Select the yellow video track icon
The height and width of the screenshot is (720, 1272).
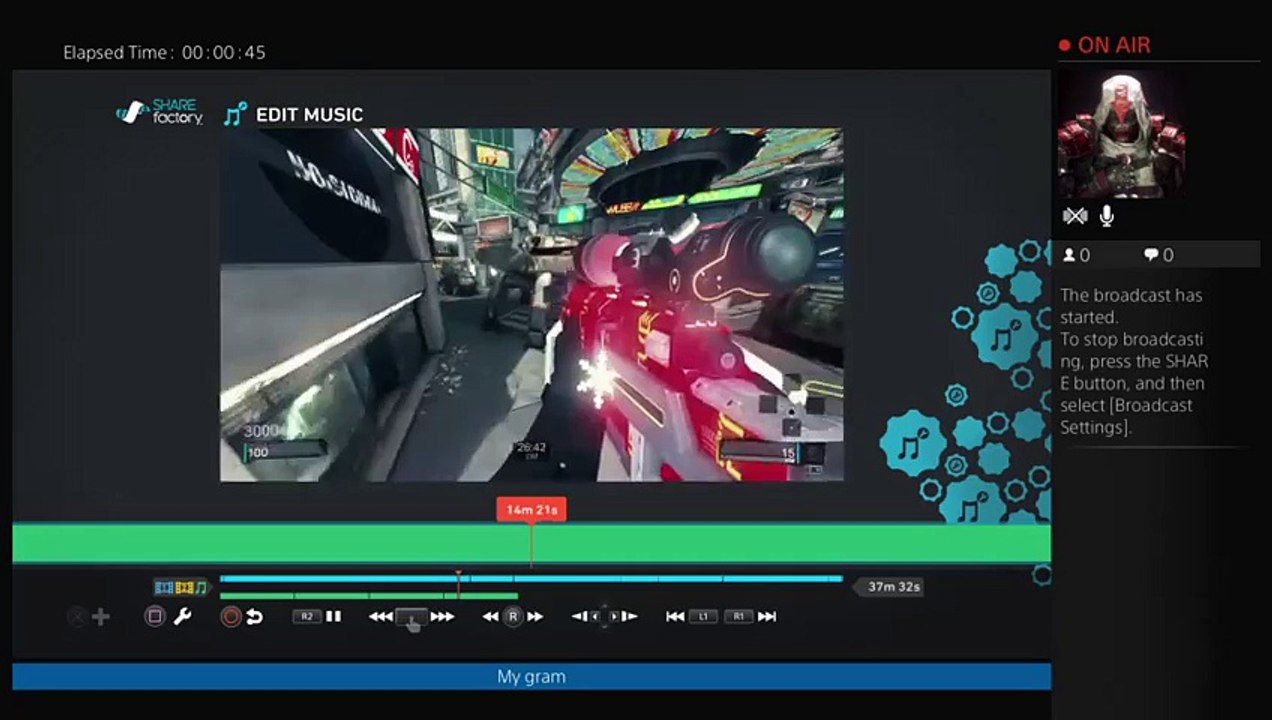pos(184,588)
